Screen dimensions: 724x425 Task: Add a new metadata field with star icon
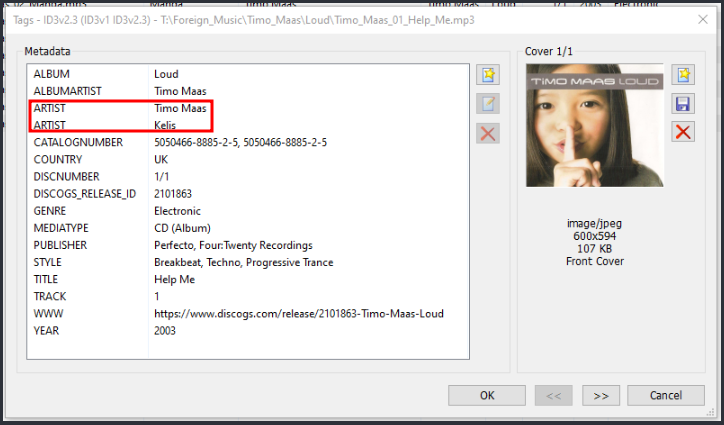(488, 74)
